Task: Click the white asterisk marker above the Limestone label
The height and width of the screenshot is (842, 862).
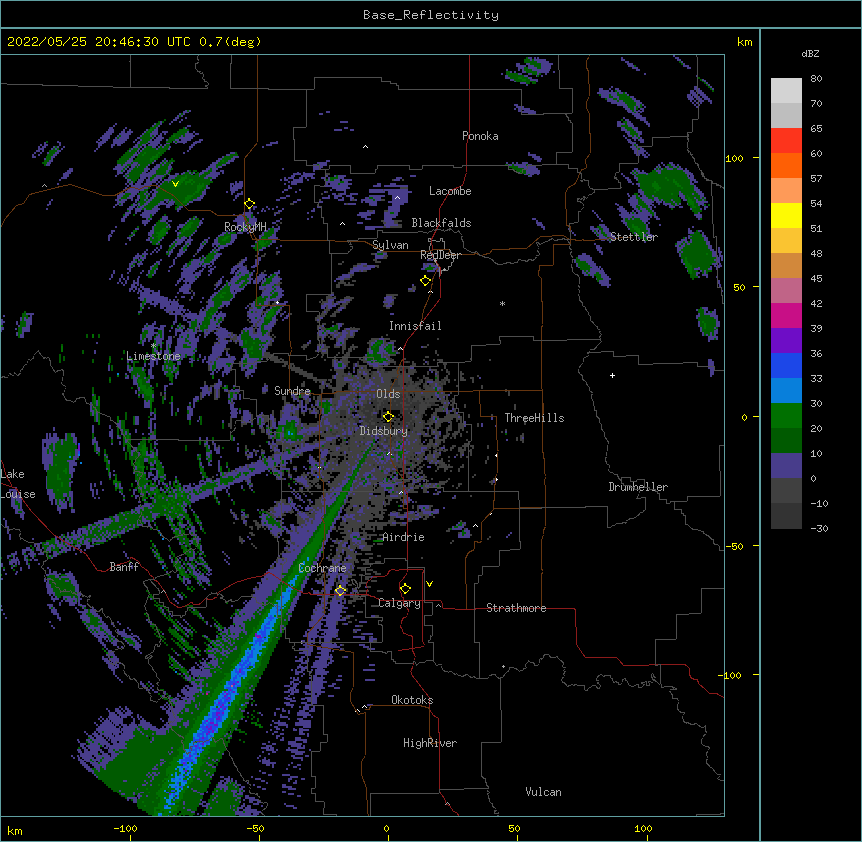Action: click(153, 346)
